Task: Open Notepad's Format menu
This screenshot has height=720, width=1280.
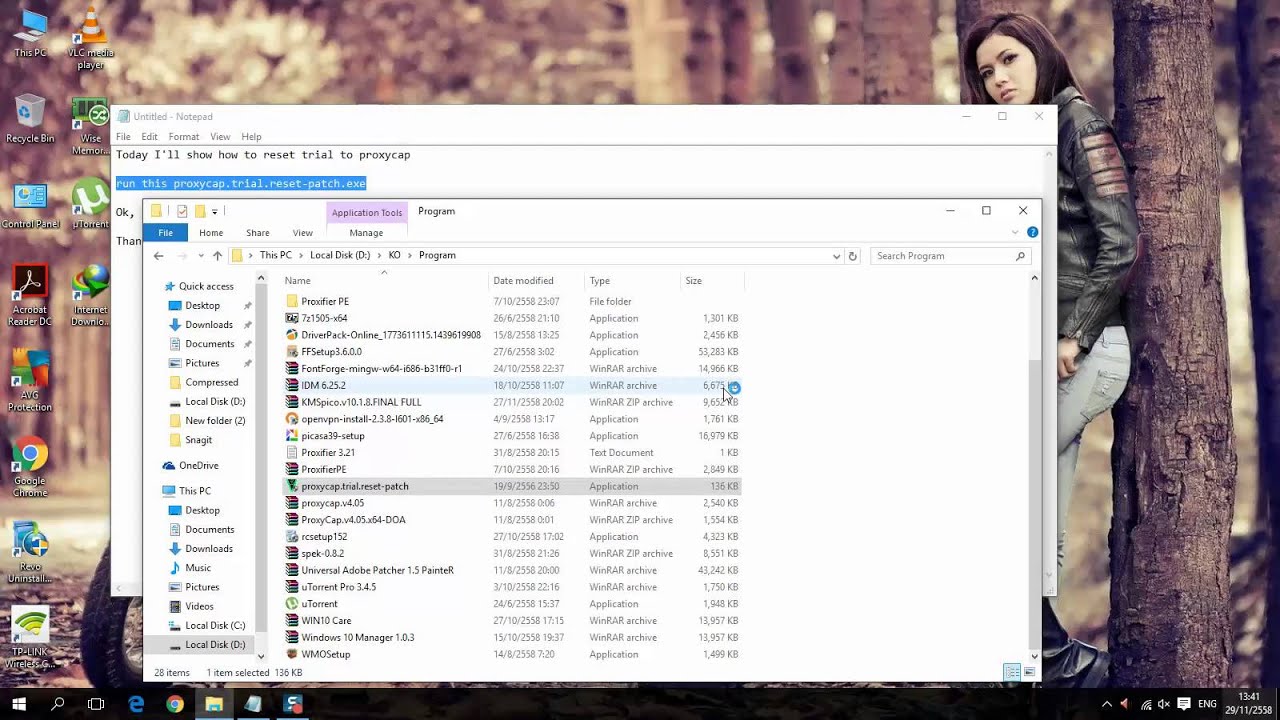Action: 183,137
